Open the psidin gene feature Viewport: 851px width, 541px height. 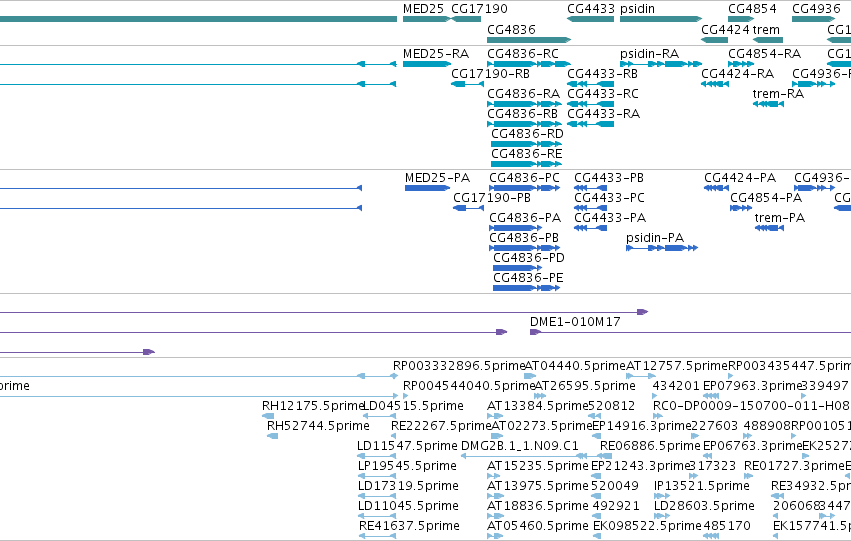[661, 19]
